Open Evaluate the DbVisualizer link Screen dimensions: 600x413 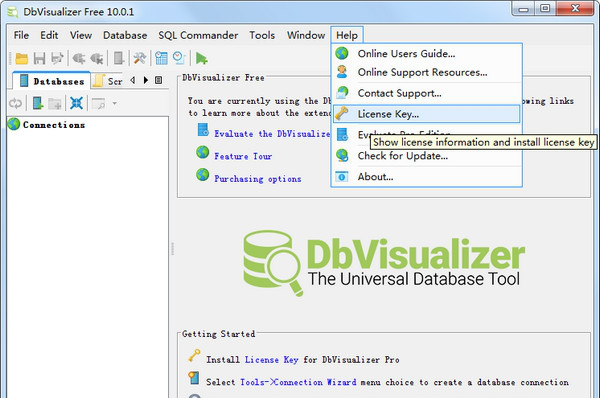coord(272,134)
